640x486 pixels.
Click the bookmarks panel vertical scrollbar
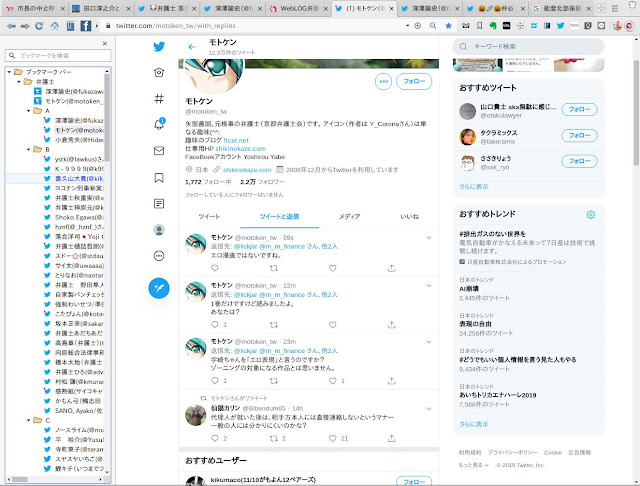107,118
